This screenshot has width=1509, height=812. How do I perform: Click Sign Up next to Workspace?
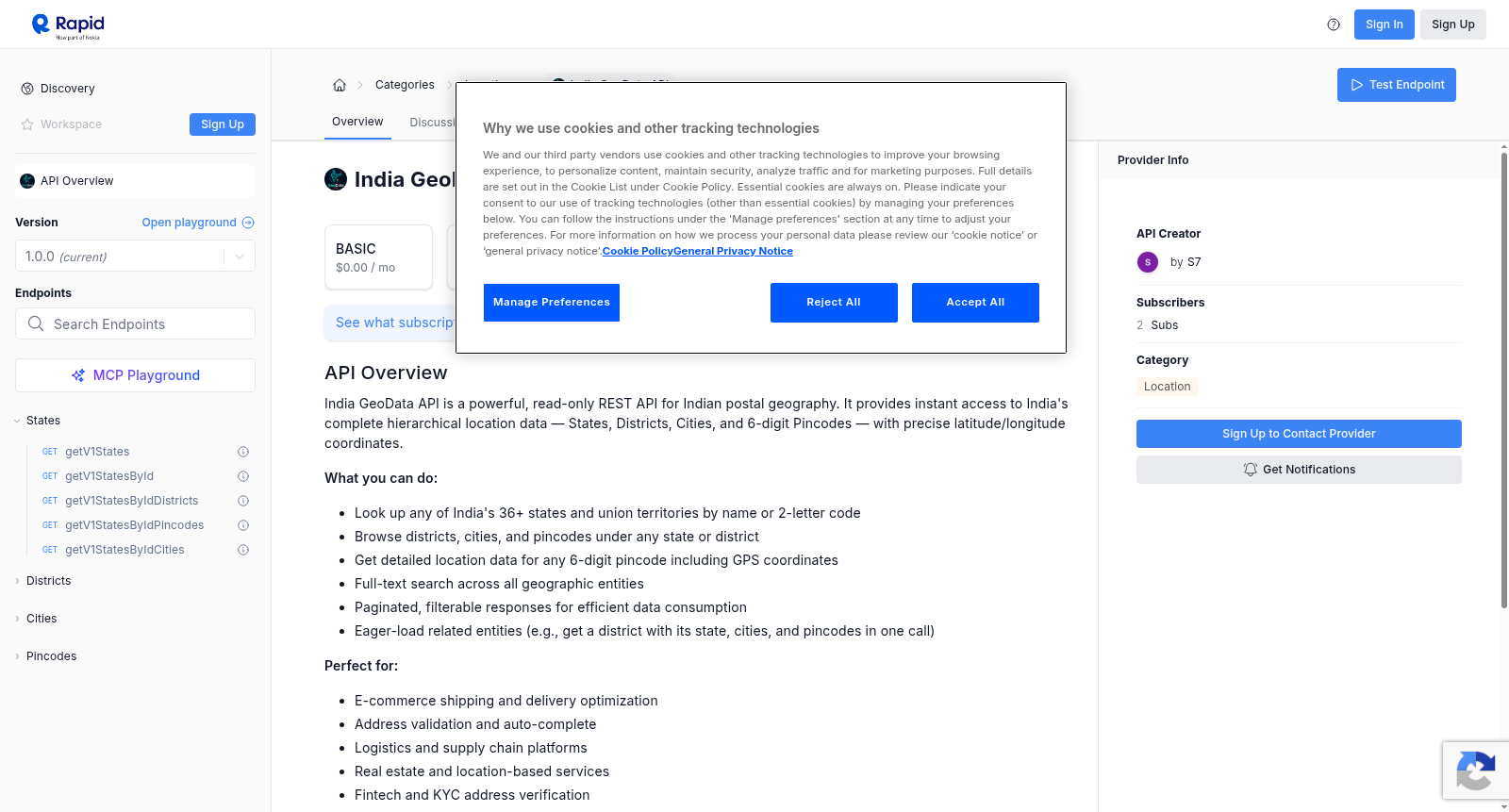(223, 124)
